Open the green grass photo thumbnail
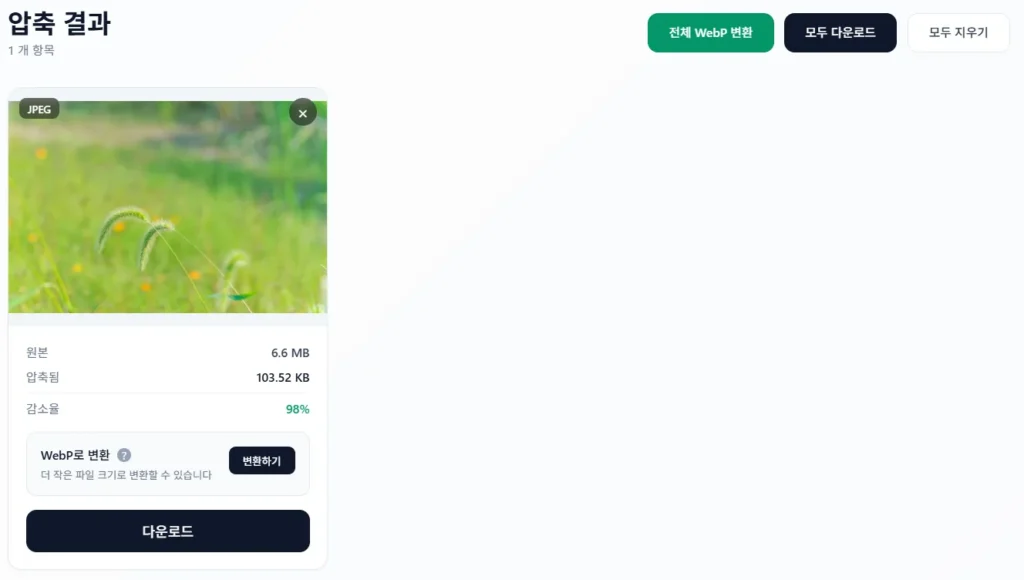This screenshot has height=580, width=1024. 168,206
